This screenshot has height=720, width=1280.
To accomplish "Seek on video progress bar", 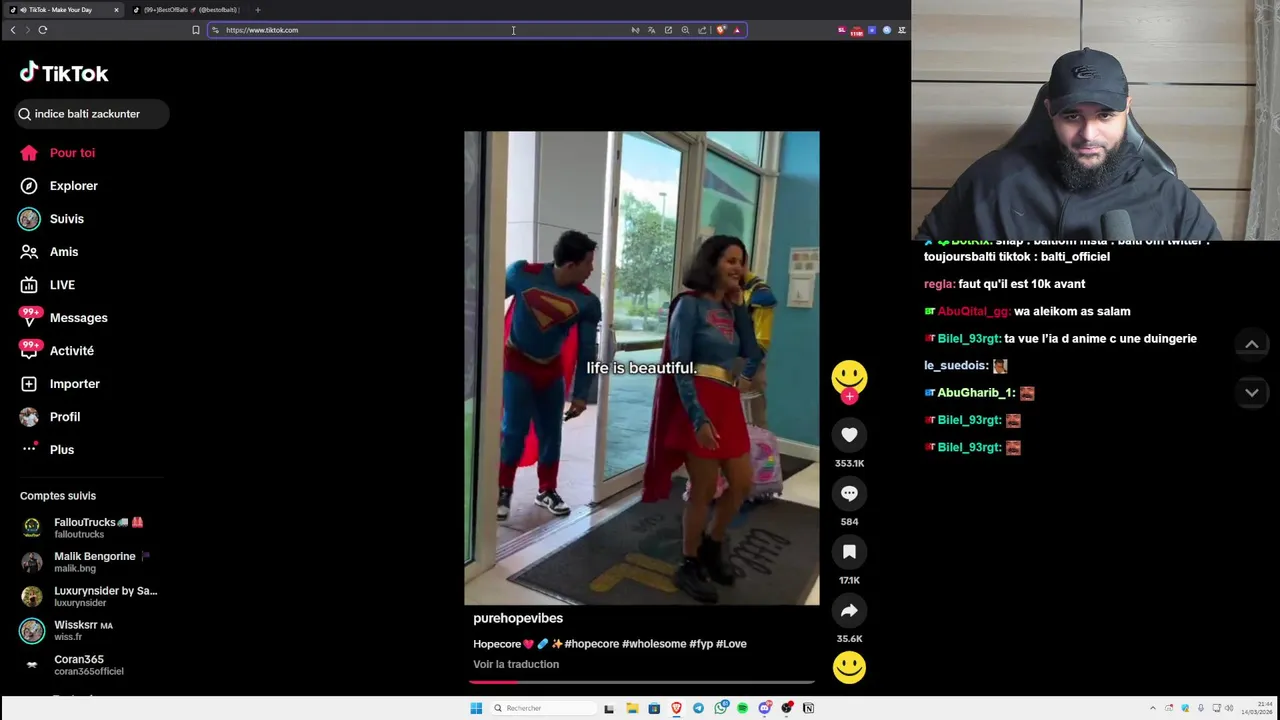I will pos(641,682).
